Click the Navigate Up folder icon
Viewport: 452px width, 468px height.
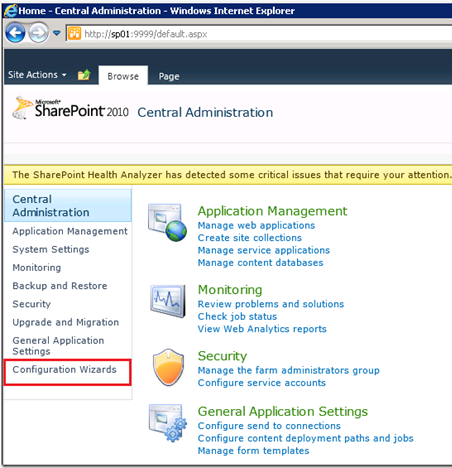(84, 75)
